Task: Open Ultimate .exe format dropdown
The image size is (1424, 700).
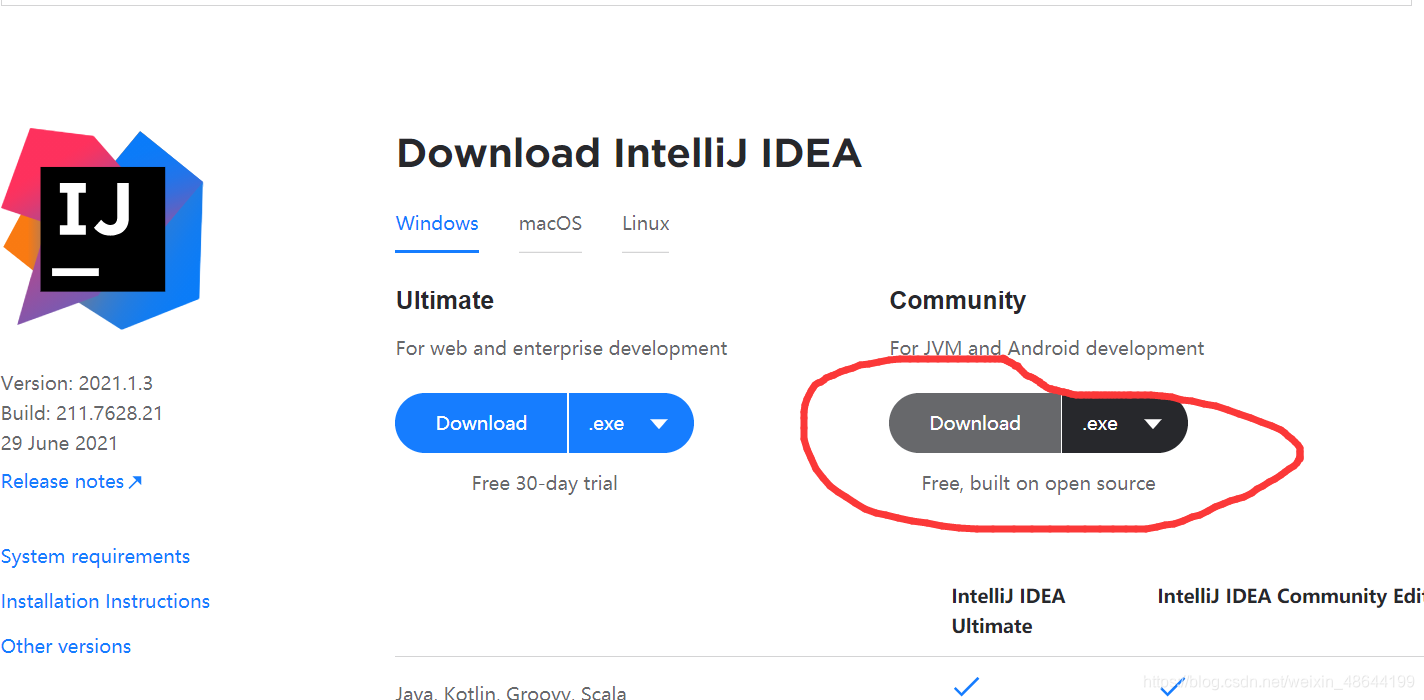Action: (631, 423)
